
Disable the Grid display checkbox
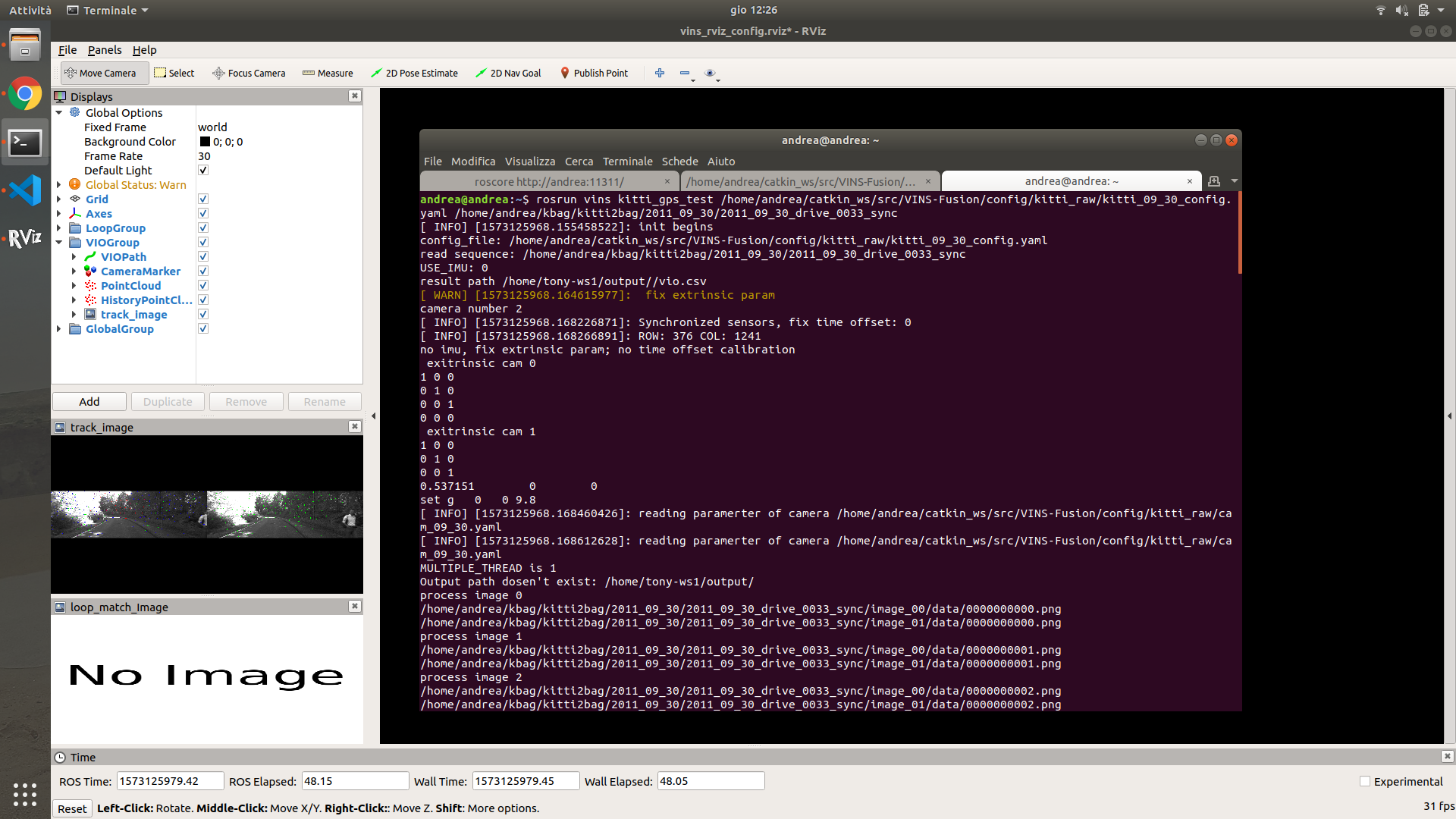pyautogui.click(x=202, y=198)
